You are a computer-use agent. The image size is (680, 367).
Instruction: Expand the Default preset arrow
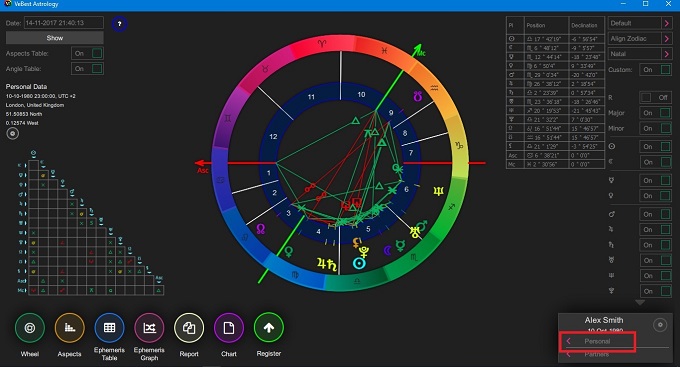[667, 23]
